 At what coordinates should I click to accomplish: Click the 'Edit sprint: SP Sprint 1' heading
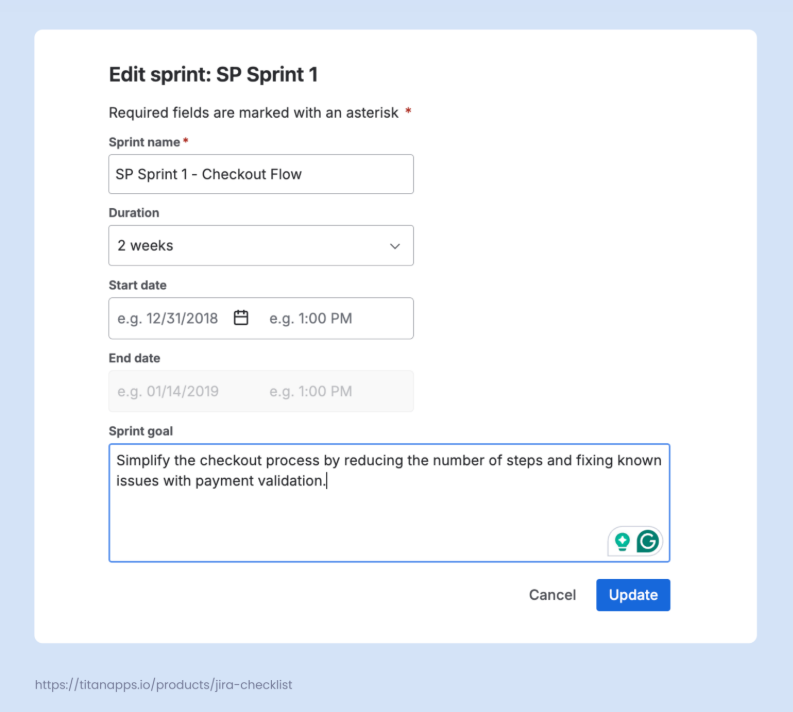[x=213, y=75]
